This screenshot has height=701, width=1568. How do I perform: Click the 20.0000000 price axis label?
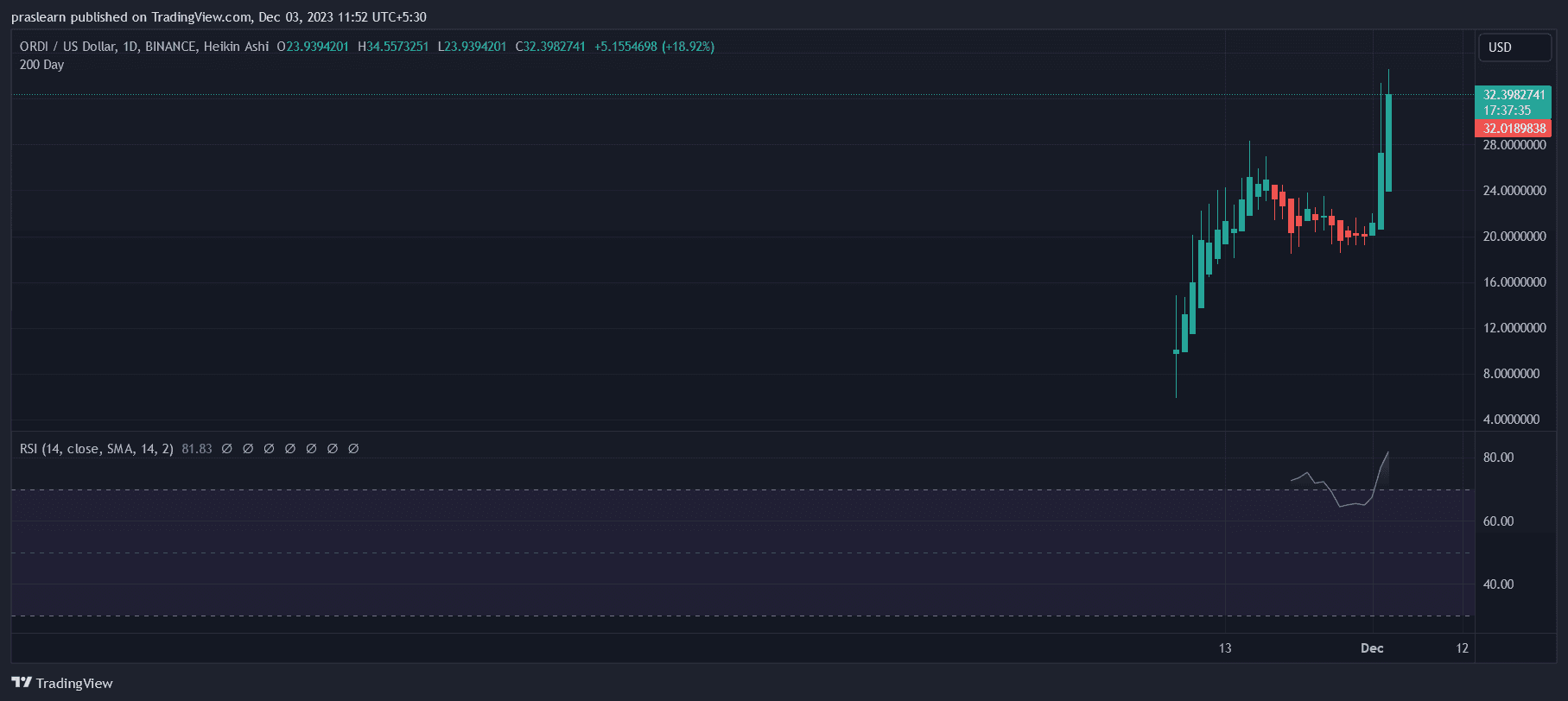[x=1514, y=237]
